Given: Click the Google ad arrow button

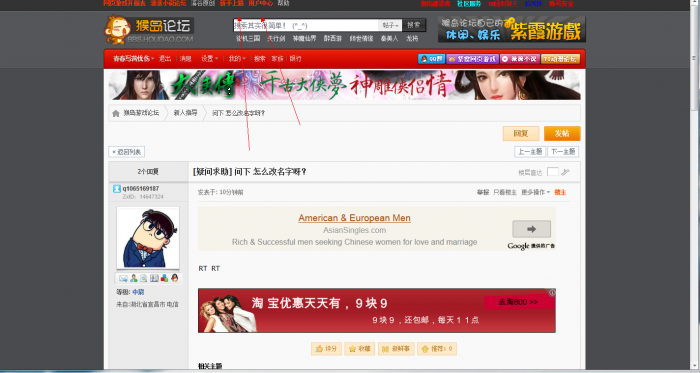Looking at the screenshot, I should (531, 229).
